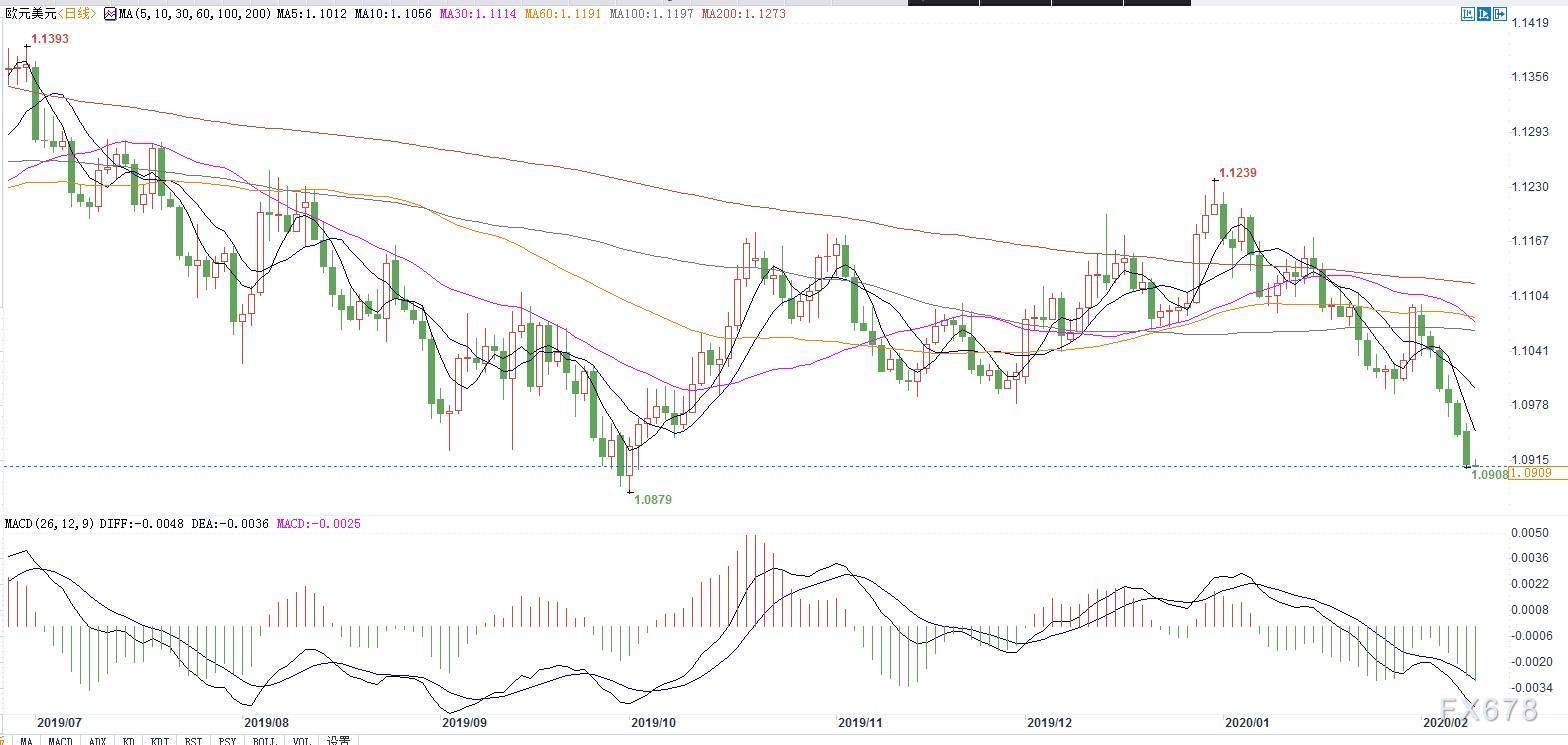The width and height of the screenshot is (1568, 745).
Task: Click the MA200:1.1273 value
Action: point(744,14)
